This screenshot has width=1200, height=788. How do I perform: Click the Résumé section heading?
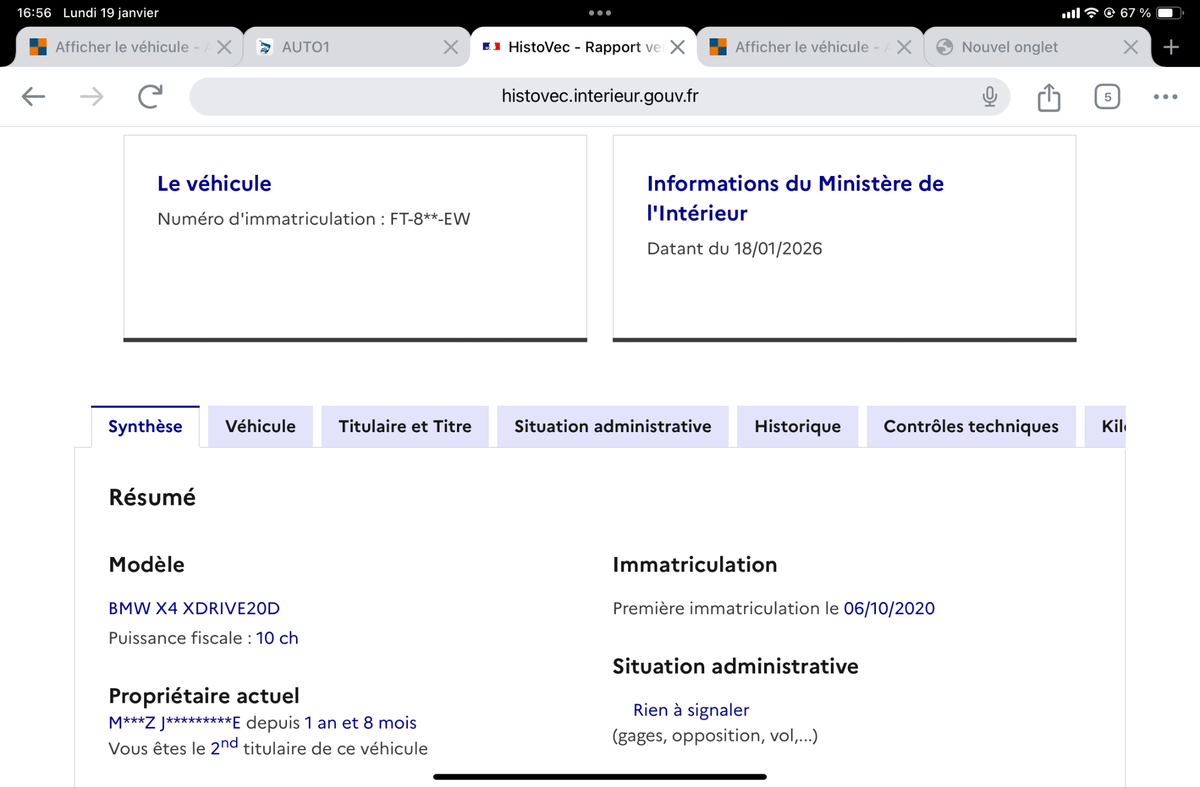point(152,497)
